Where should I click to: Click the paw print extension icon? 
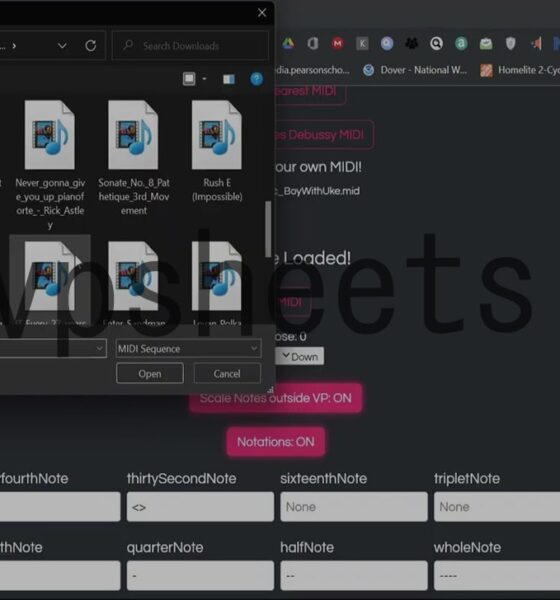[411, 44]
